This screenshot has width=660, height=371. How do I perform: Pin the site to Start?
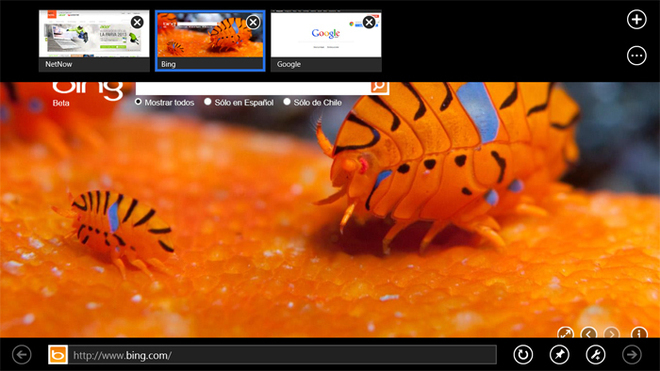(559, 355)
